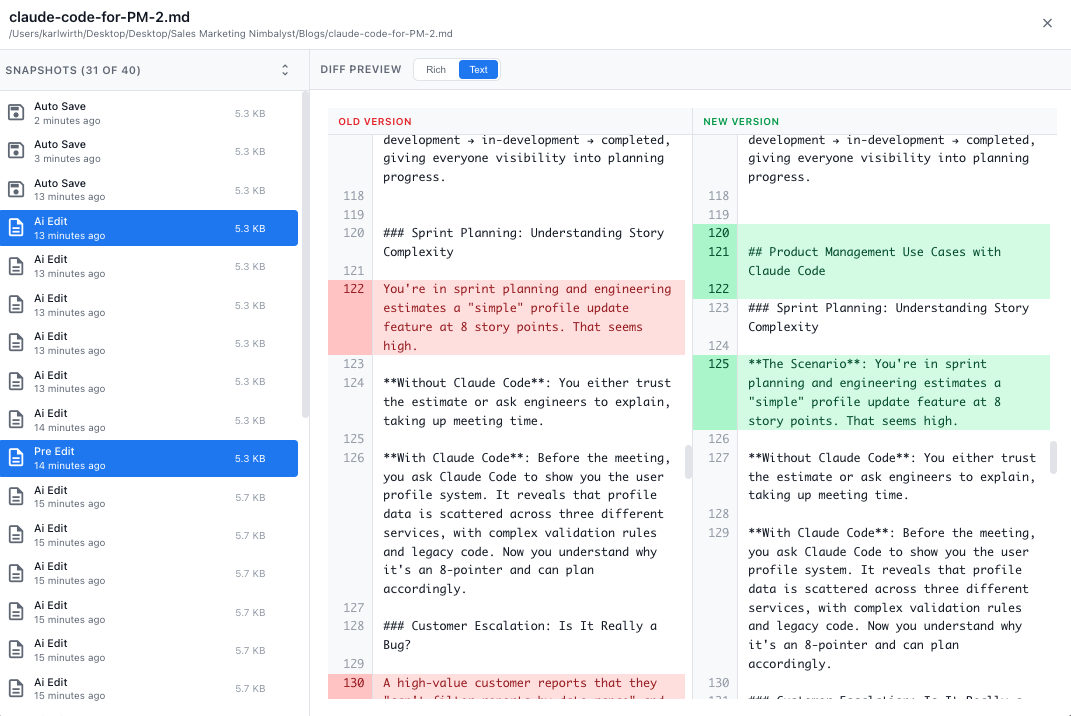Click the new version pane scrollbar
Image resolution: width=1071 pixels, height=716 pixels.
click(1053, 457)
